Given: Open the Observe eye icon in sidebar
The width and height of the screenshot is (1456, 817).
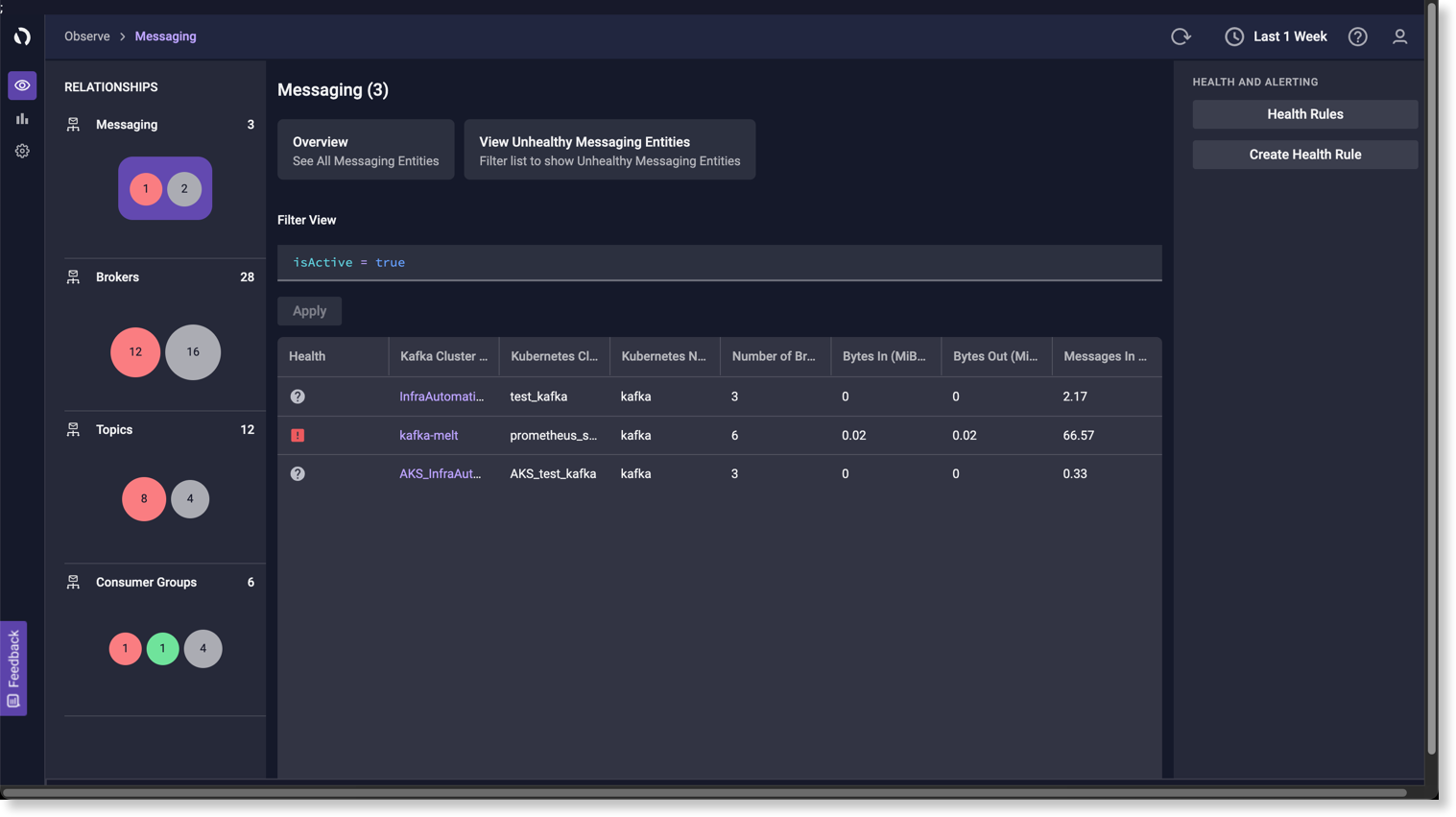Looking at the screenshot, I should [x=22, y=85].
